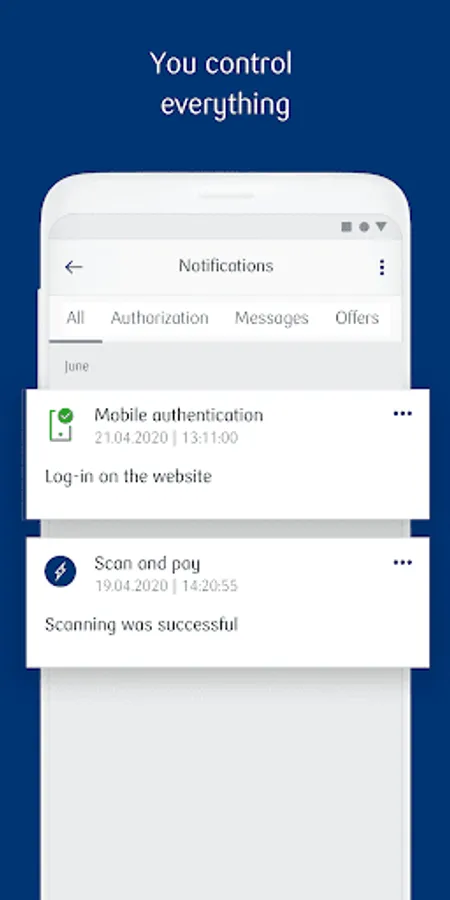Tap the Mobile authentication phone checkmark icon
450x900 pixels.
[61, 425]
